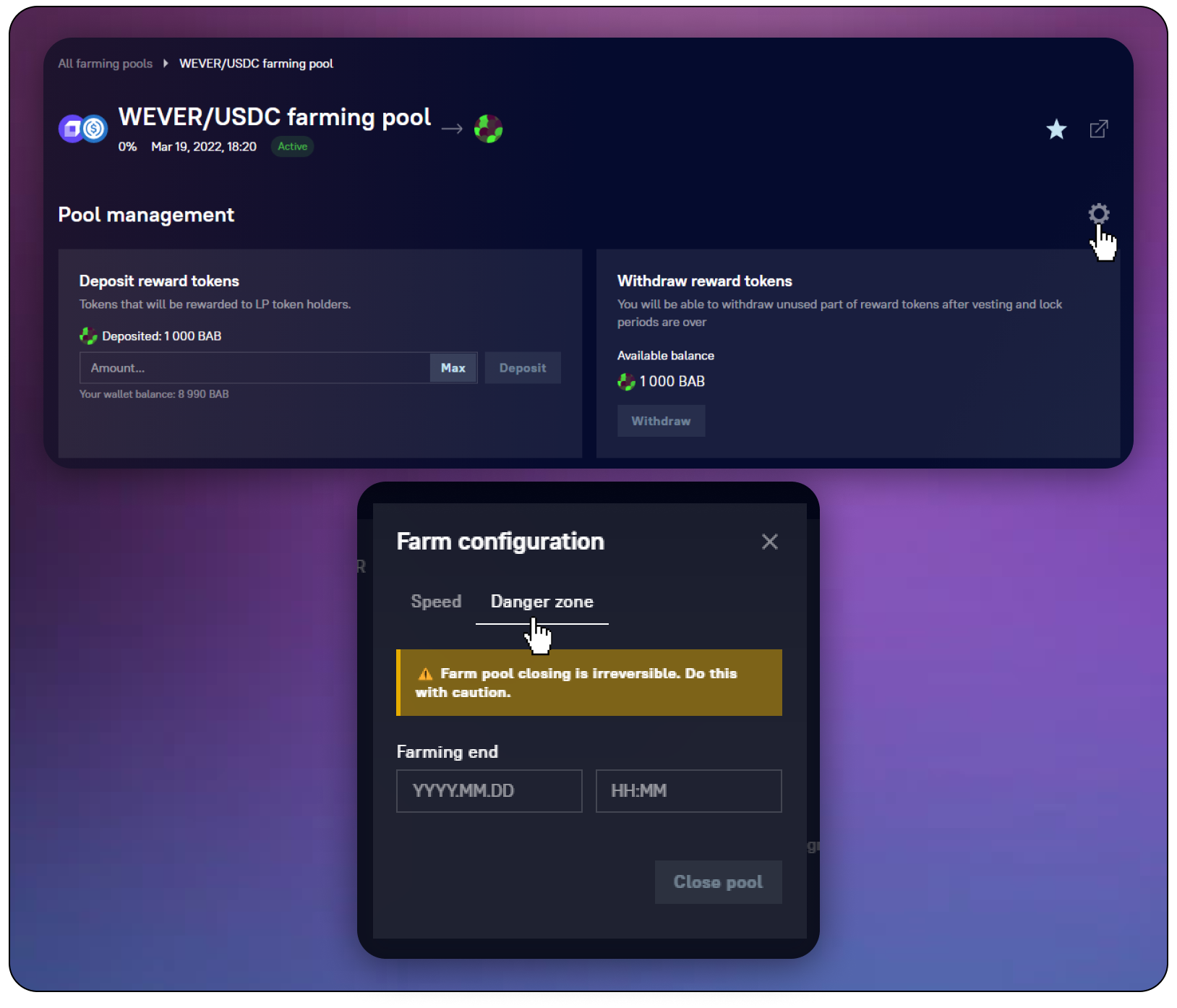The image size is (1177, 1008).
Task: Click the Active status badge
Action: click(292, 147)
